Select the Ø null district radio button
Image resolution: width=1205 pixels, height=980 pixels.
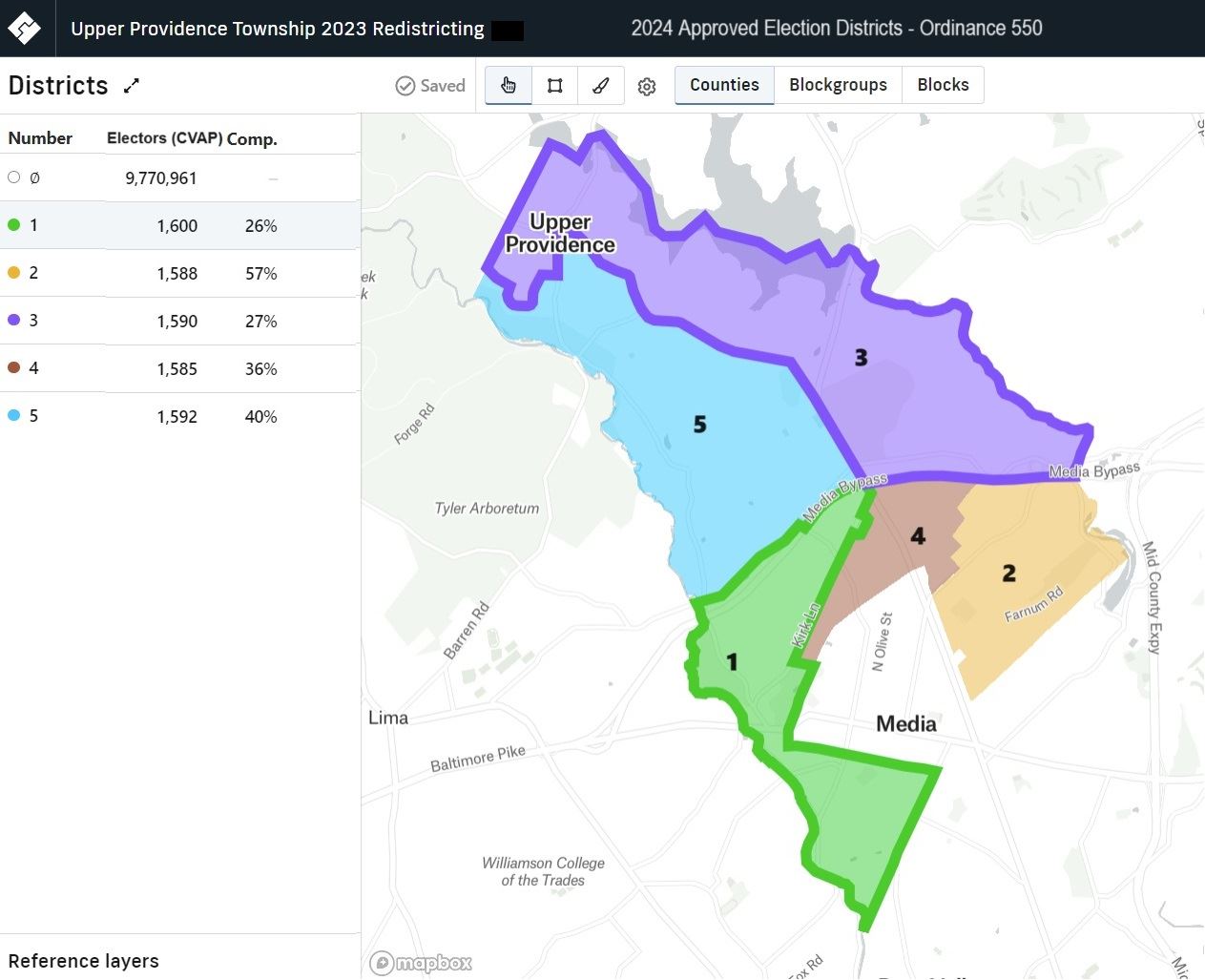click(13, 177)
